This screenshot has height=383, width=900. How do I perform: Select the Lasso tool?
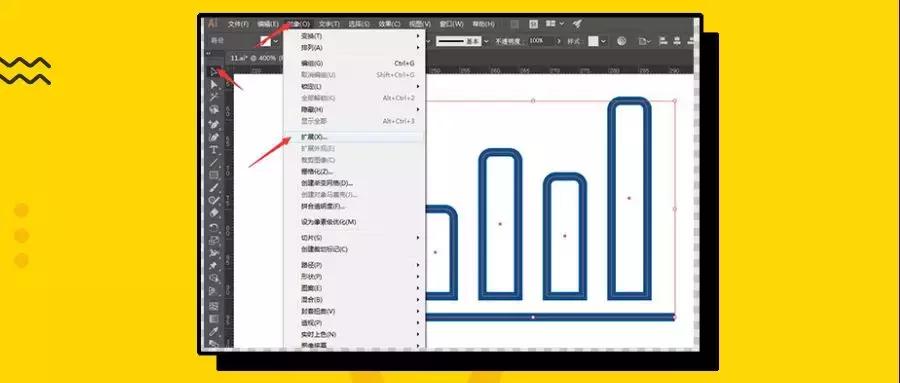pyautogui.click(x=214, y=110)
